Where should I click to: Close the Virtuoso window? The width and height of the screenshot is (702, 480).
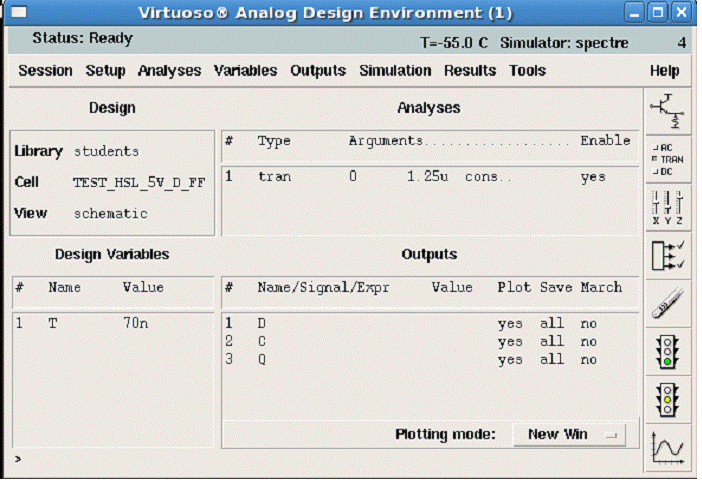681,13
